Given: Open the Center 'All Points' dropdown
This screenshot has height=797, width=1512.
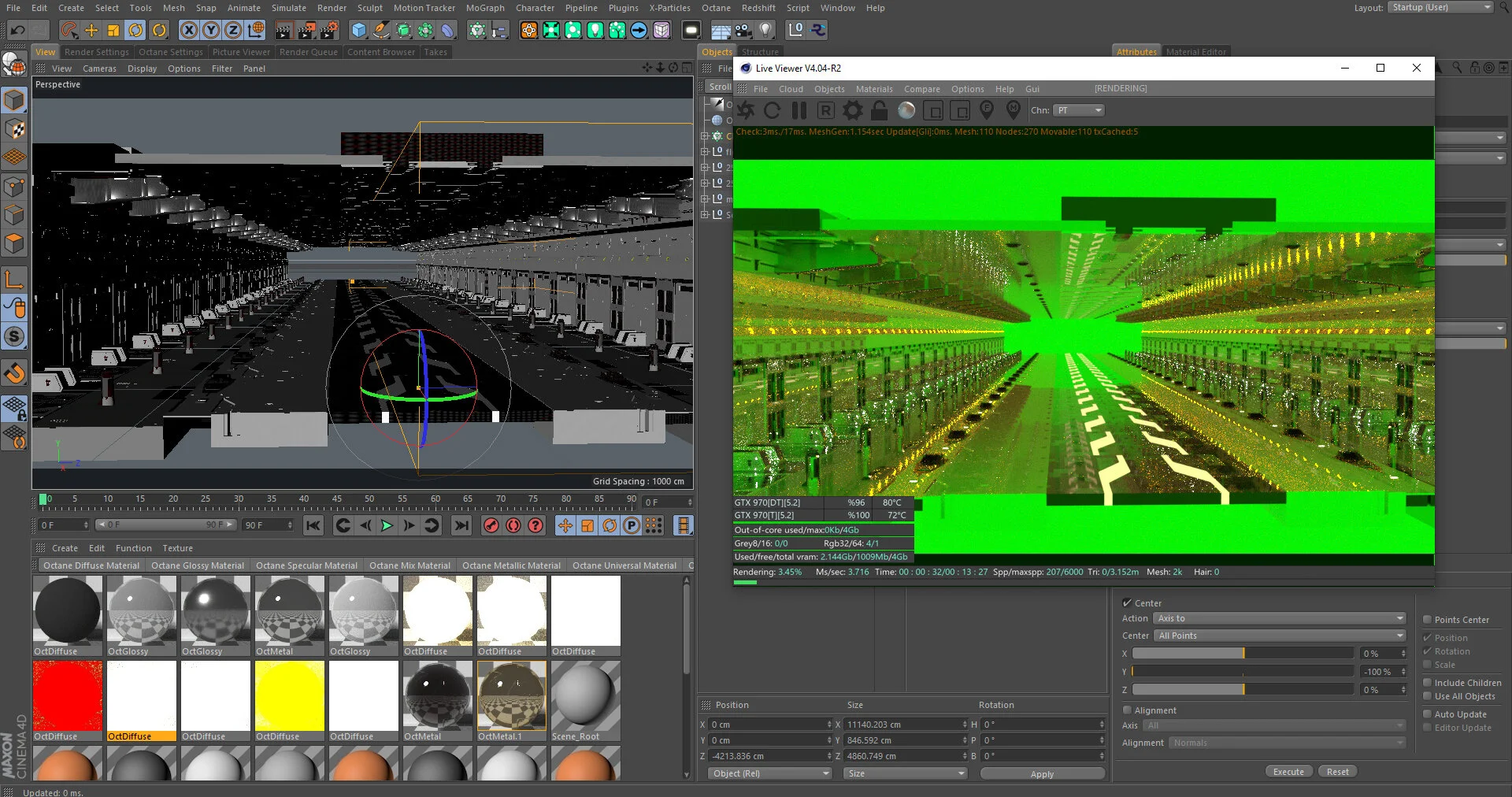Looking at the screenshot, I should [1280, 636].
